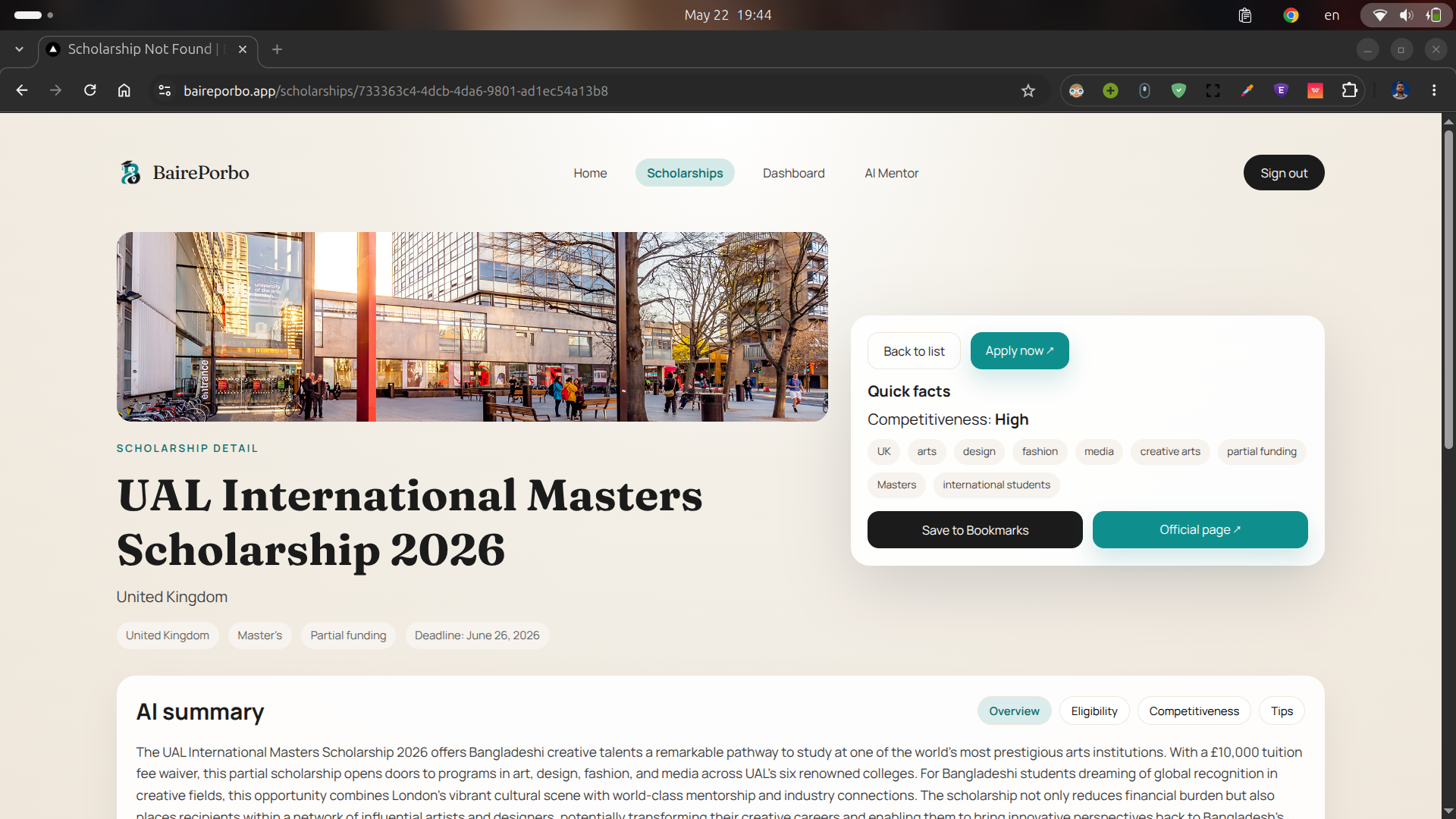
Task: Click the design tag chip
Action: (979, 452)
